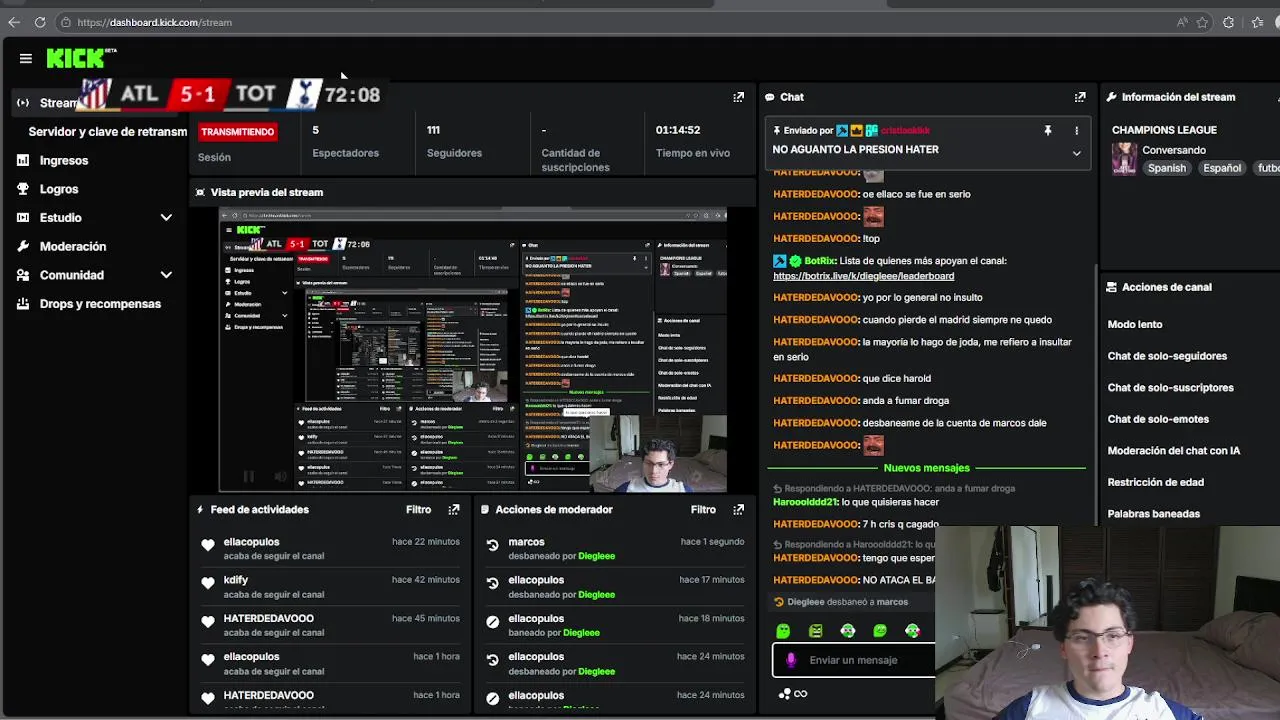Pop out the stream session panel
The width and height of the screenshot is (1280, 720).
pos(738,97)
